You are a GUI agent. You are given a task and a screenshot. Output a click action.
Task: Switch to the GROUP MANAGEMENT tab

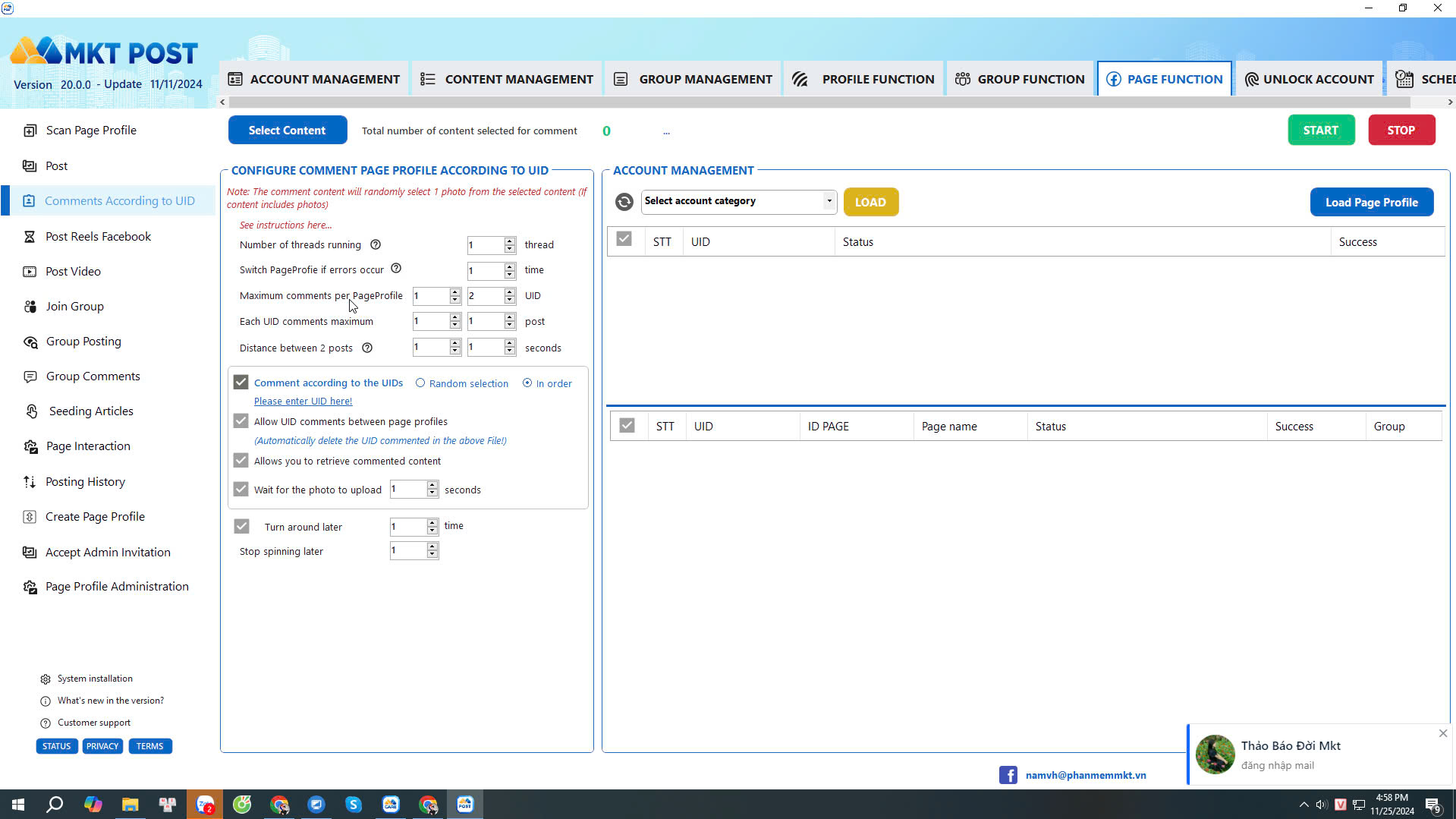[x=693, y=79]
